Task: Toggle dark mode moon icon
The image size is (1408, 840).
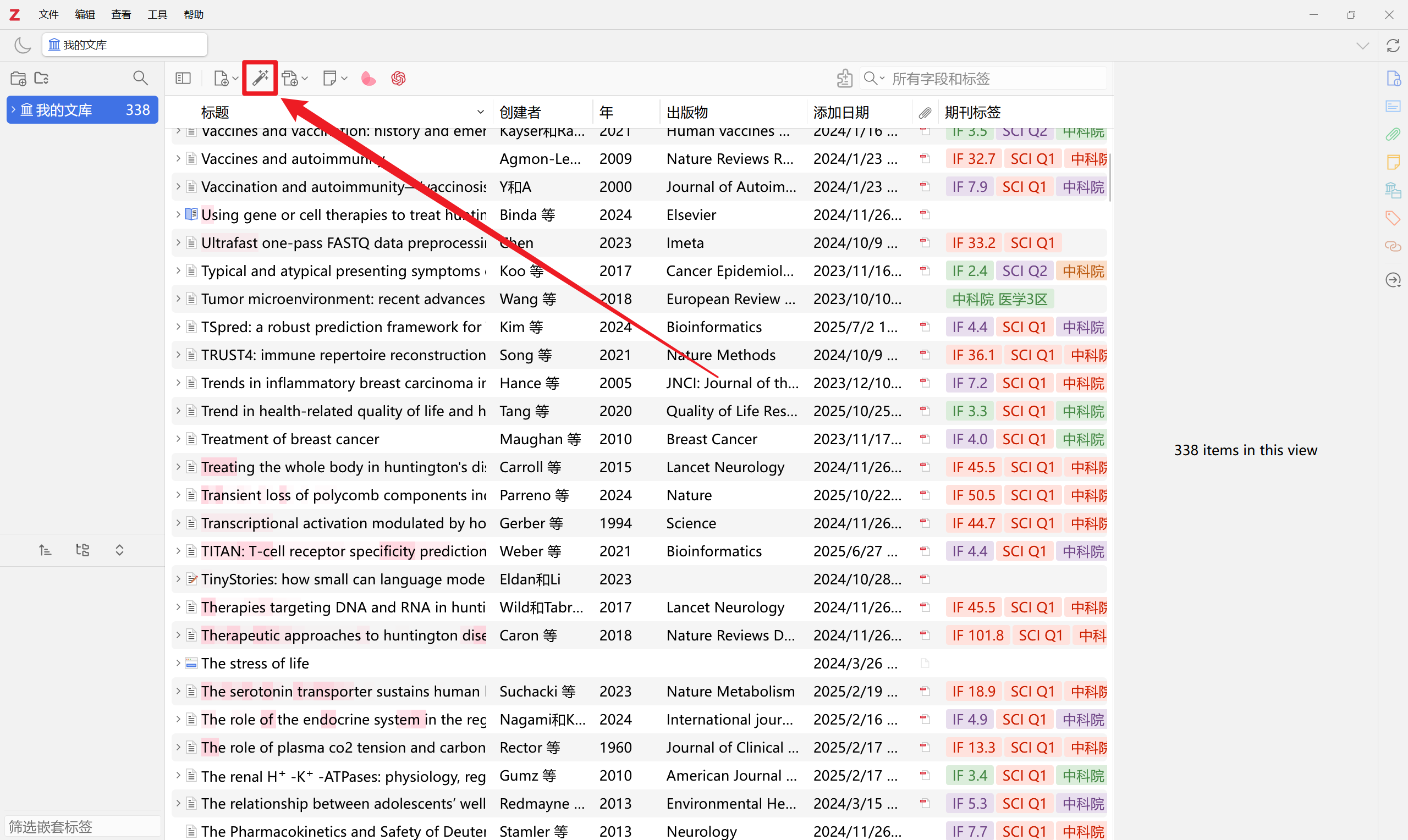Action: [23, 45]
